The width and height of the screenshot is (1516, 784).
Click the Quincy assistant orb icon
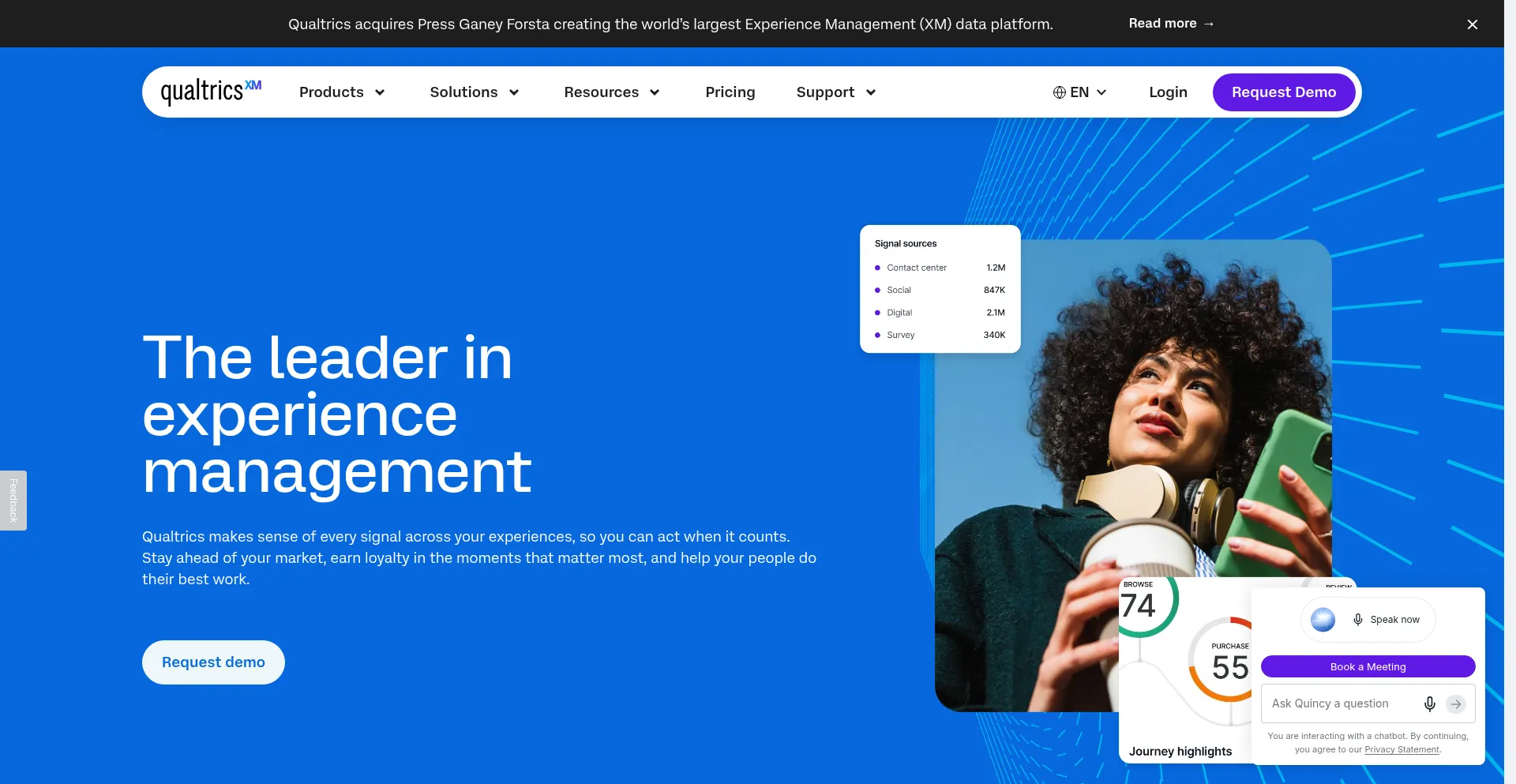1323,620
